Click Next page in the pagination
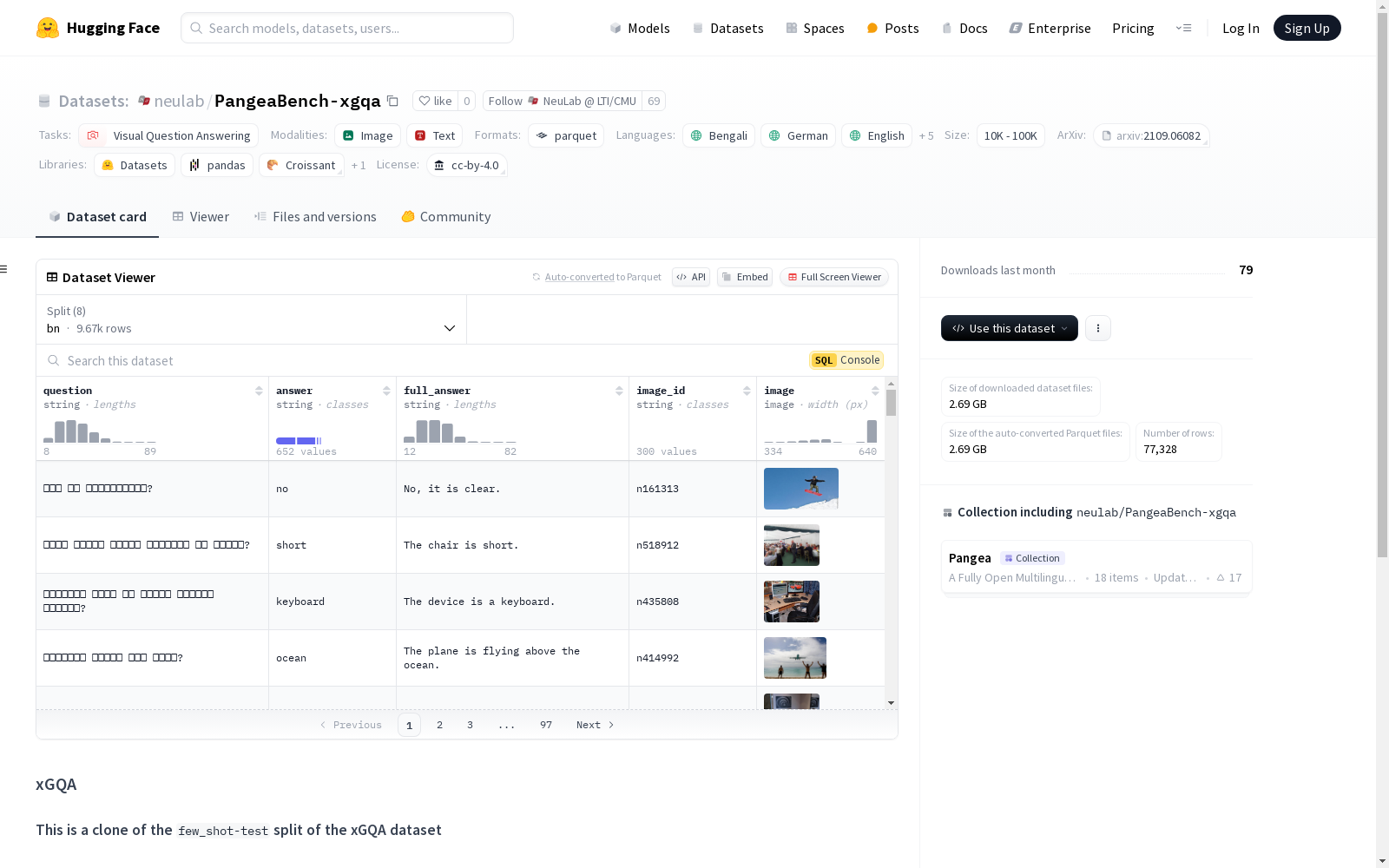This screenshot has width=1389, height=868. 596,725
